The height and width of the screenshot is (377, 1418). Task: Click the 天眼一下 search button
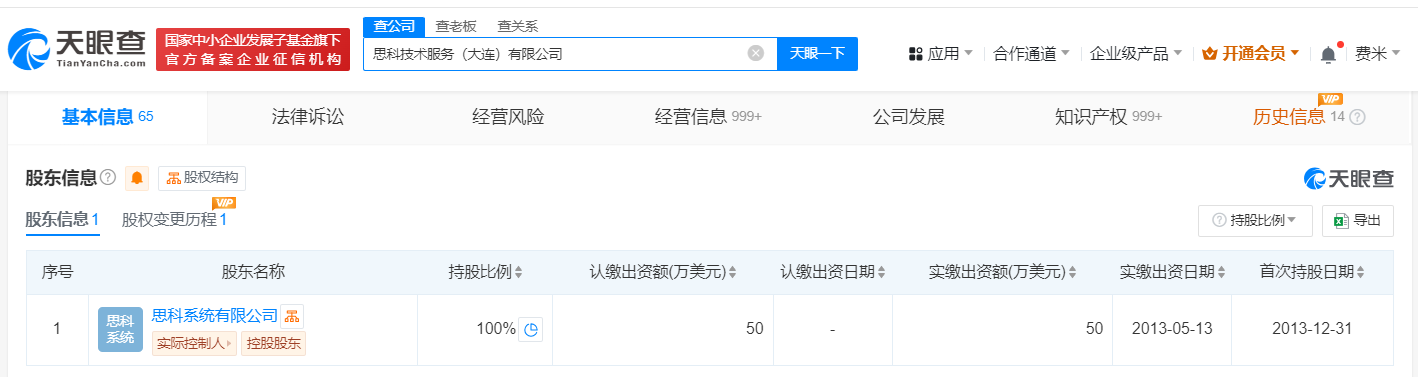click(817, 54)
